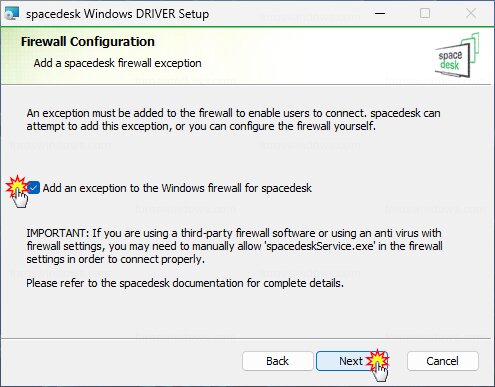Click the spacedesk logo in the header

pyautogui.click(x=457, y=55)
